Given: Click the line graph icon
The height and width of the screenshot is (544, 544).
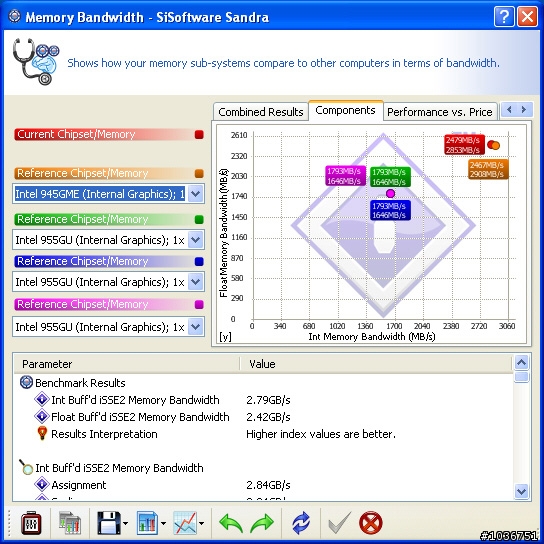Looking at the screenshot, I should [185, 523].
